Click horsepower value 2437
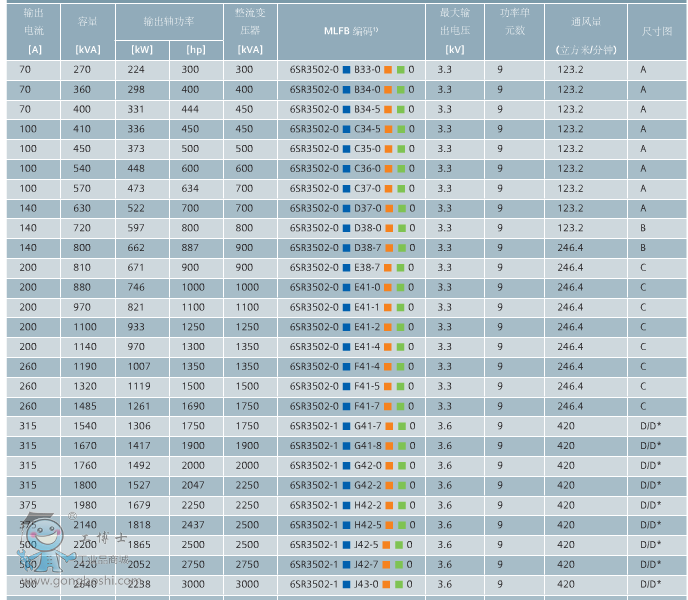 point(193,525)
